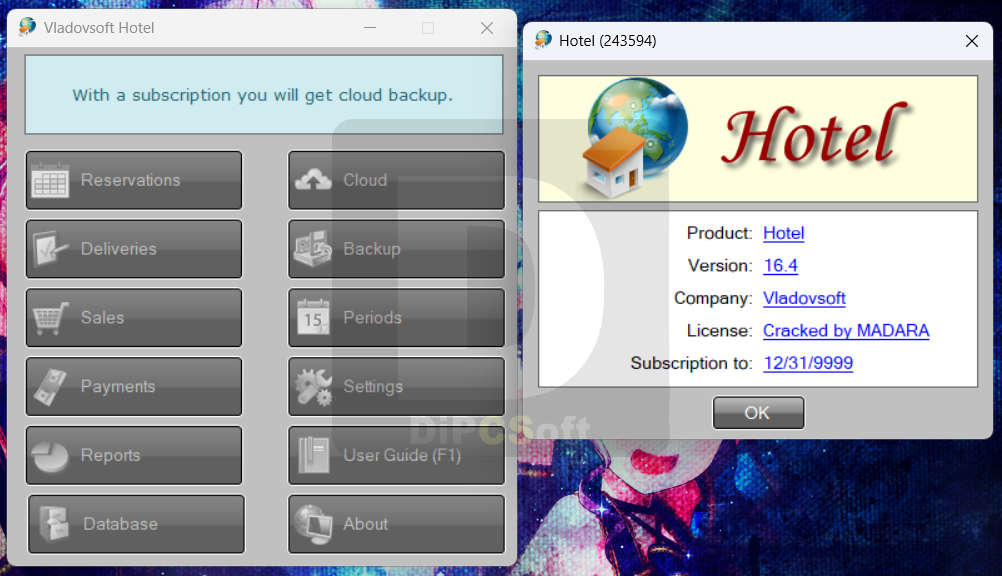Close the Vladovsoft Hotel window
This screenshot has width=1002, height=576.
pyautogui.click(x=487, y=27)
